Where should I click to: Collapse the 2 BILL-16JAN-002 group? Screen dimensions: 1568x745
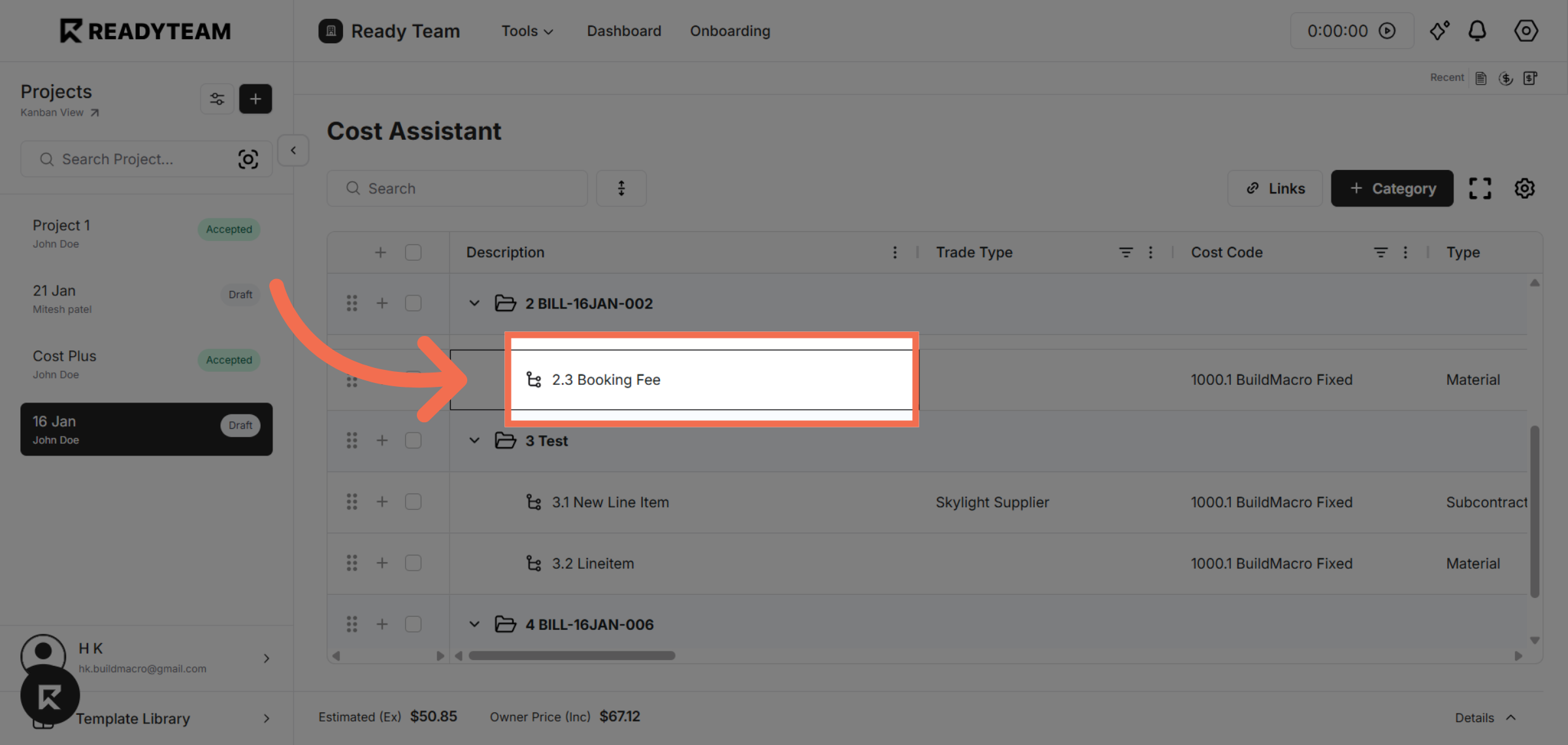click(474, 303)
